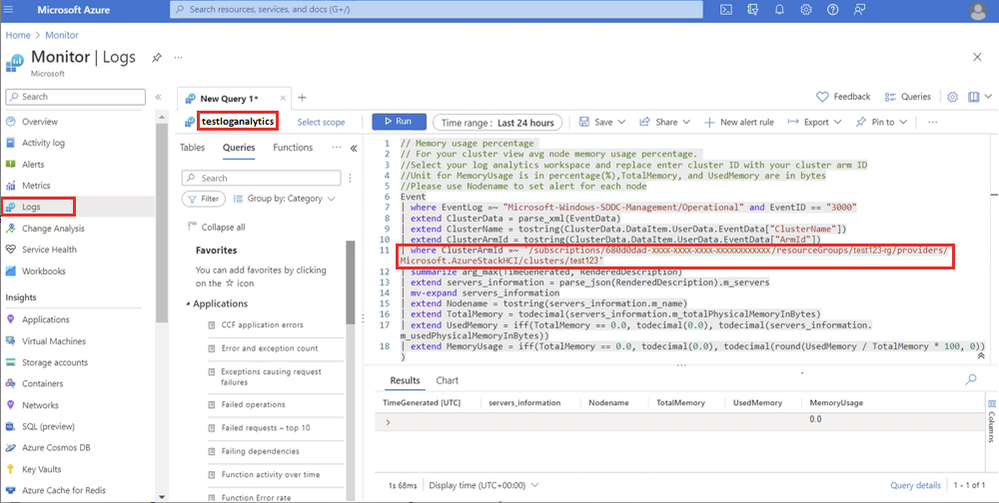
Task: Switch to the Tables tab
Action: (192, 147)
